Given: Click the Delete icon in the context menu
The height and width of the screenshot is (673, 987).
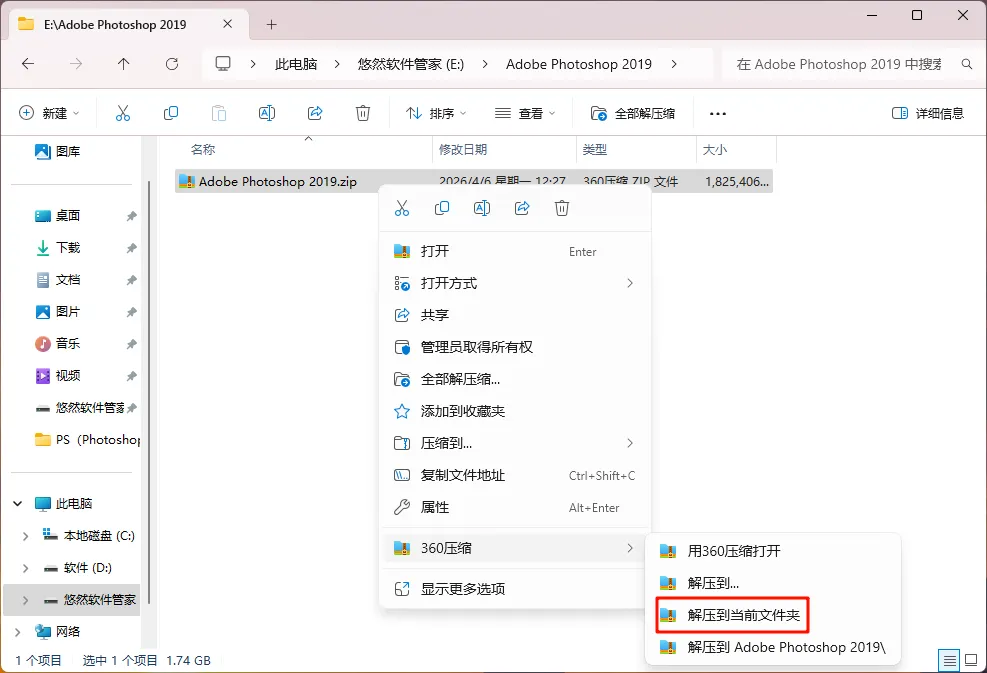Looking at the screenshot, I should point(561,208).
